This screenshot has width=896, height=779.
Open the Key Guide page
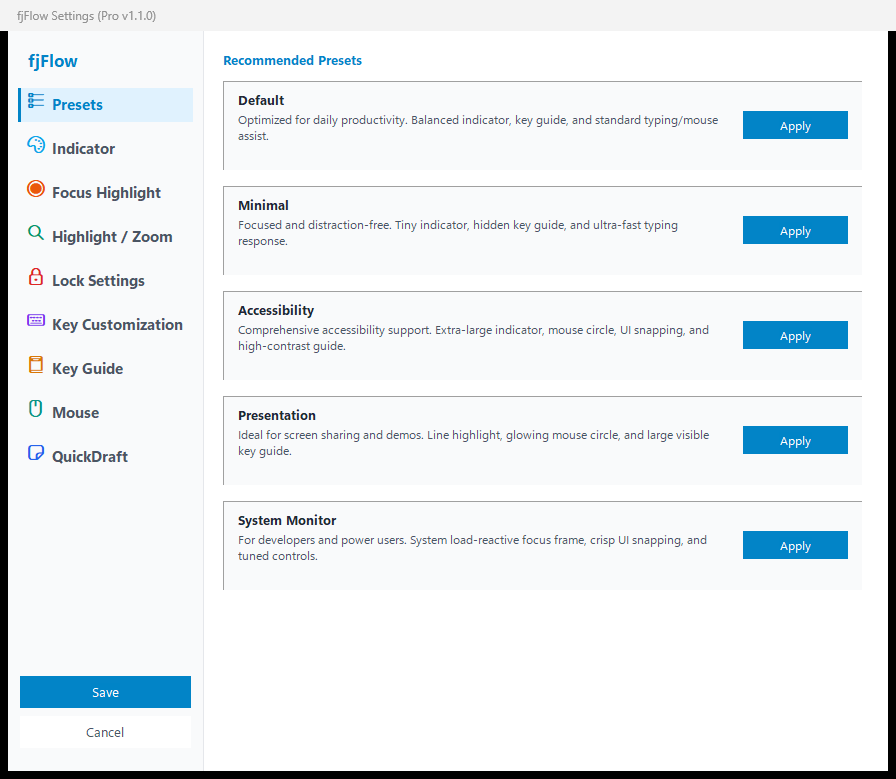click(x=106, y=369)
